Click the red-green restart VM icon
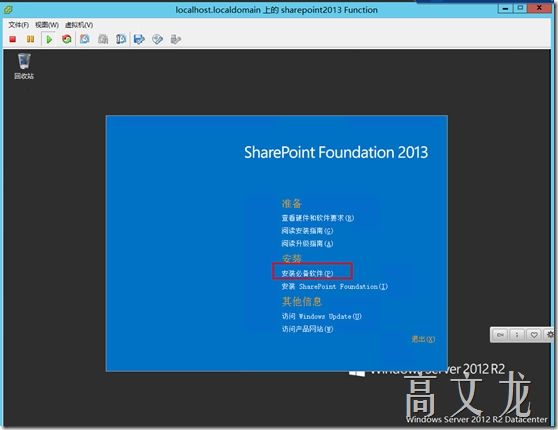Viewport: 558px width, 430px height. (67, 39)
